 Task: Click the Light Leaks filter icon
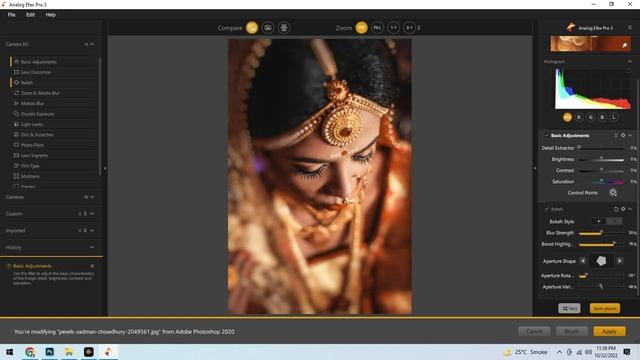click(x=16, y=124)
